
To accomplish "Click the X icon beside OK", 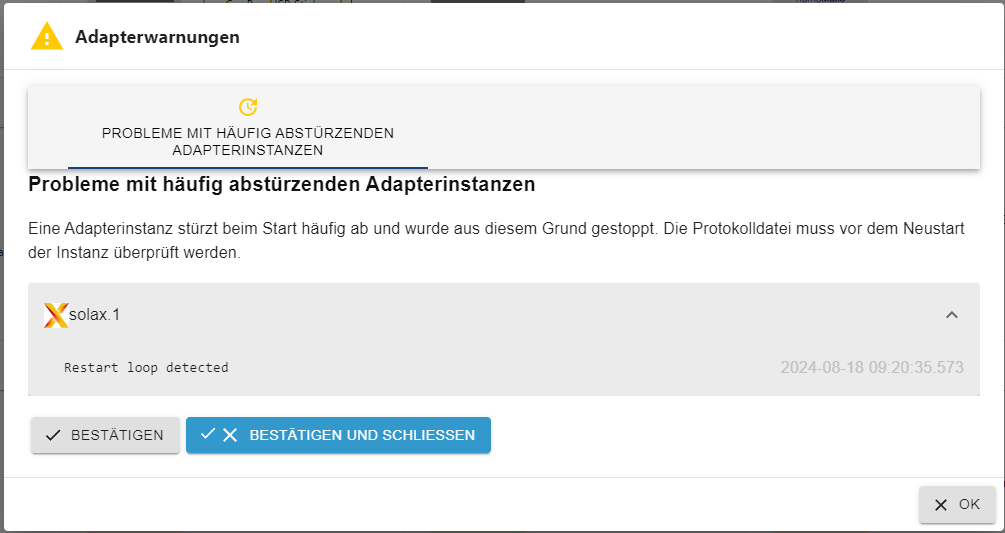I will tap(941, 505).
